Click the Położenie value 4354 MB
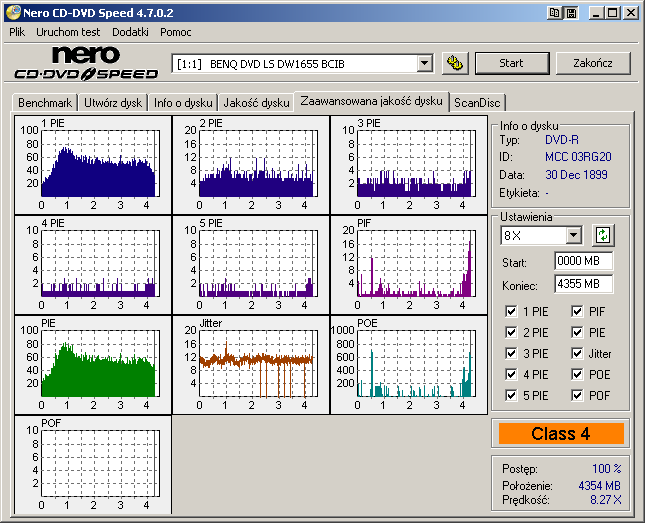This screenshot has height=523, width=645. 599,486
